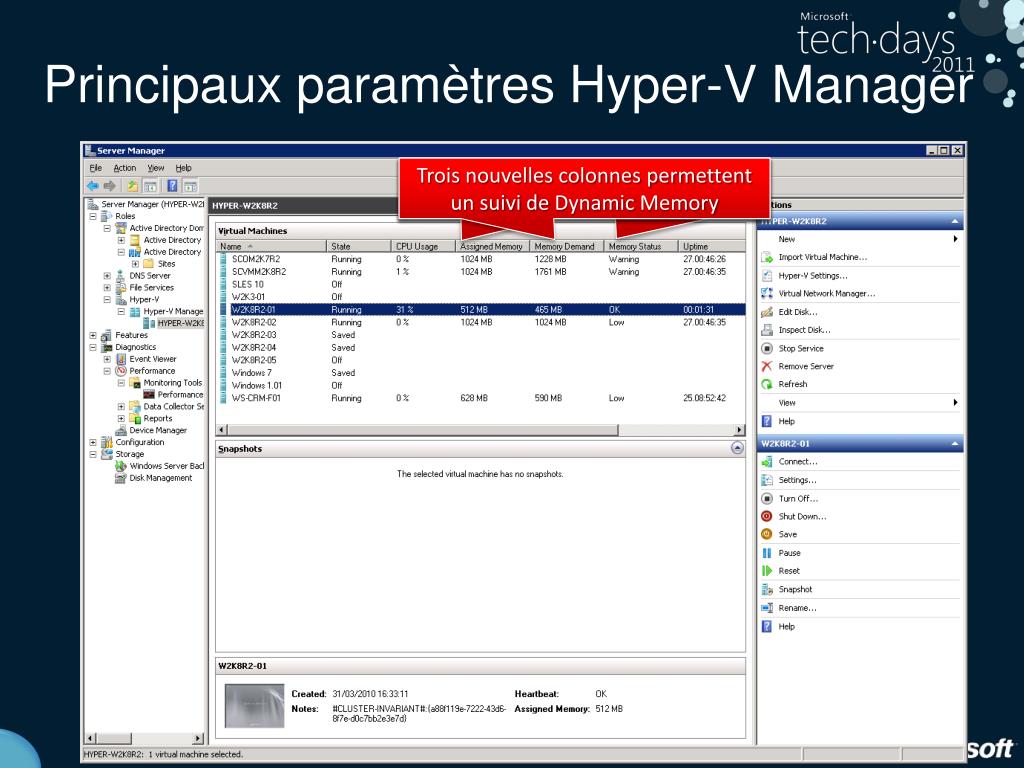
Task: Click the Back arrow in the toolbar
Action: pos(93,186)
